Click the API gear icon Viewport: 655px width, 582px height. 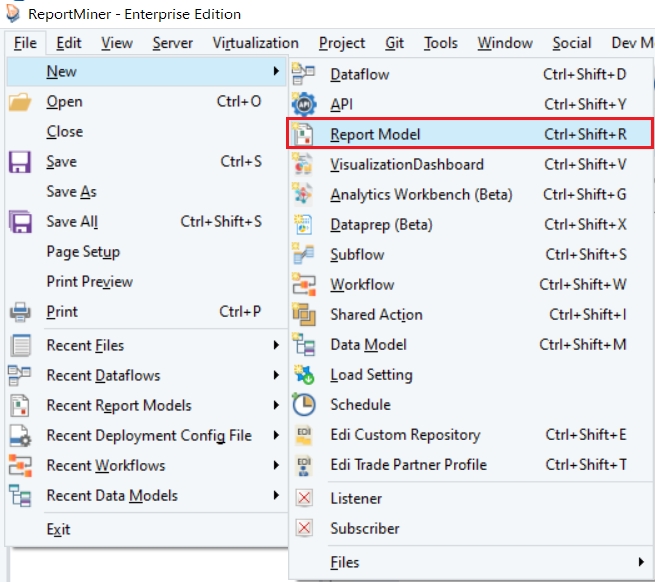pos(303,104)
